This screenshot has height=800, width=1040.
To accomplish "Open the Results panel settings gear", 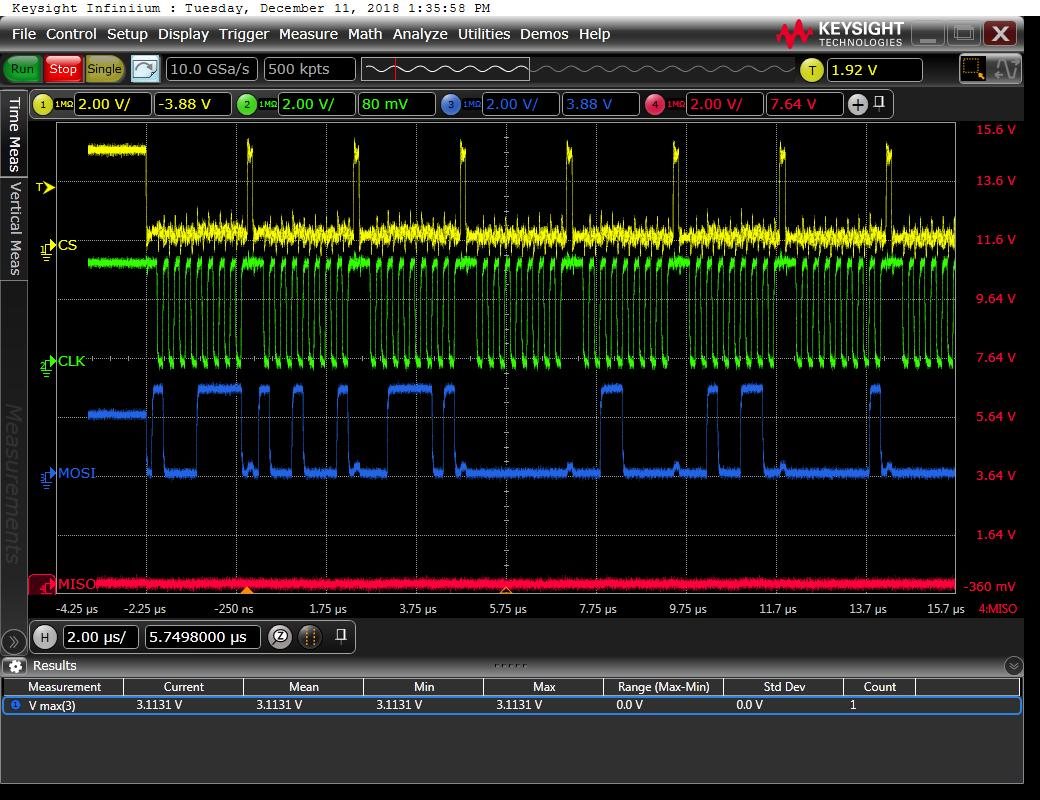I will [14, 666].
